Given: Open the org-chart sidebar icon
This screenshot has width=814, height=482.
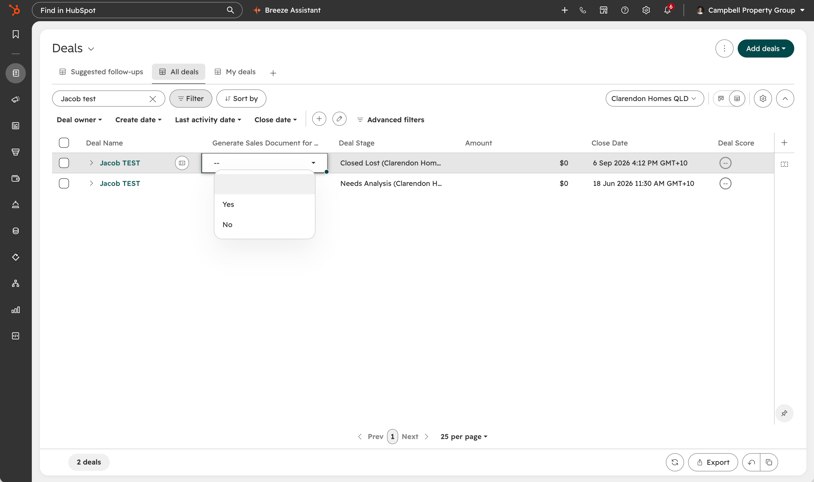Looking at the screenshot, I should [x=16, y=284].
